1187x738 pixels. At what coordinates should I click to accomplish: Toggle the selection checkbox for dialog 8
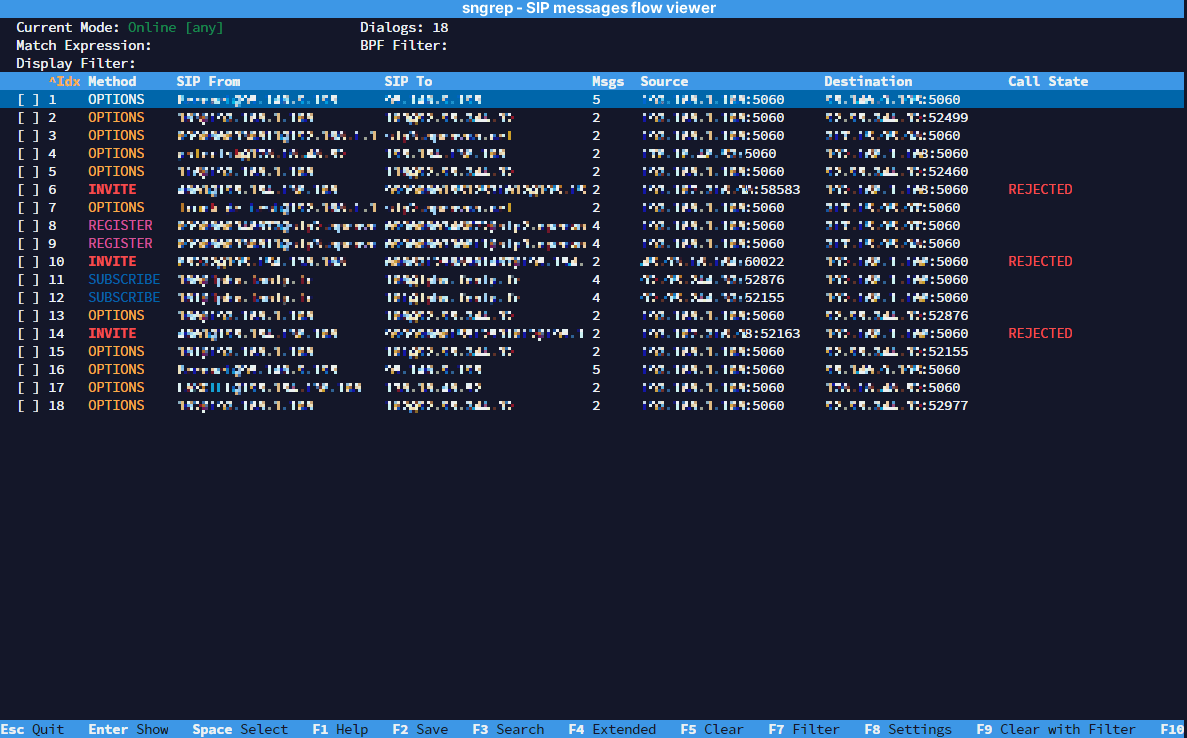pos(28,226)
